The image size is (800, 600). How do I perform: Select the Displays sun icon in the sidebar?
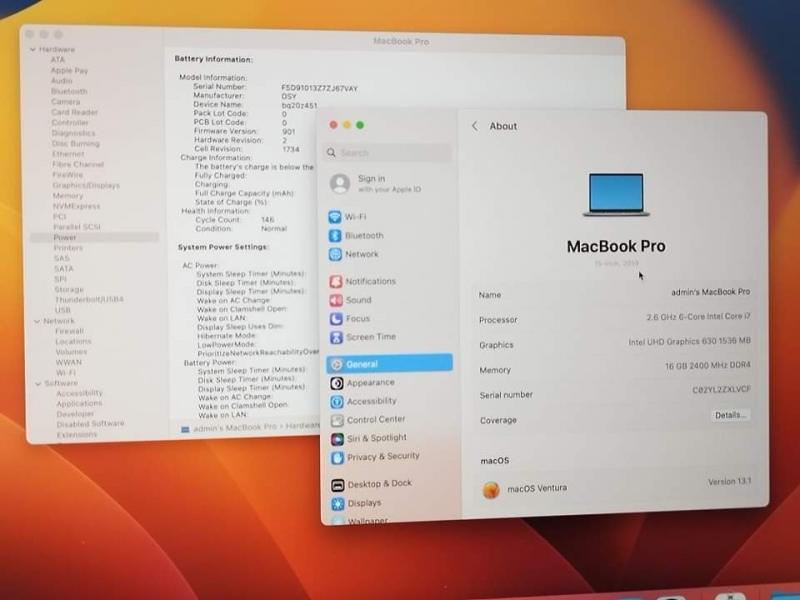[338, 504]
